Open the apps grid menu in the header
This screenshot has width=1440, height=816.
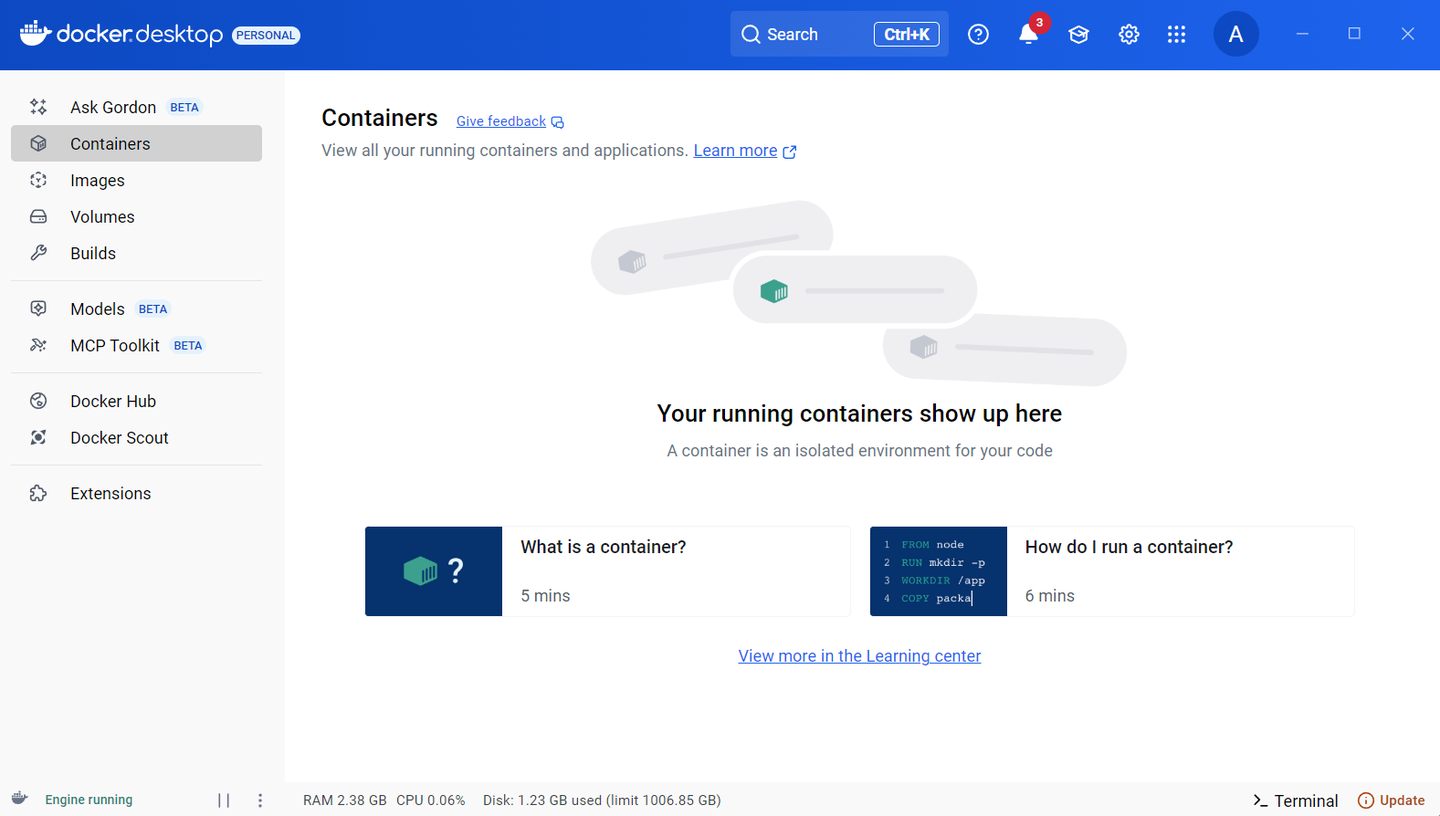pyautogui.click(x=1177, y=34)
